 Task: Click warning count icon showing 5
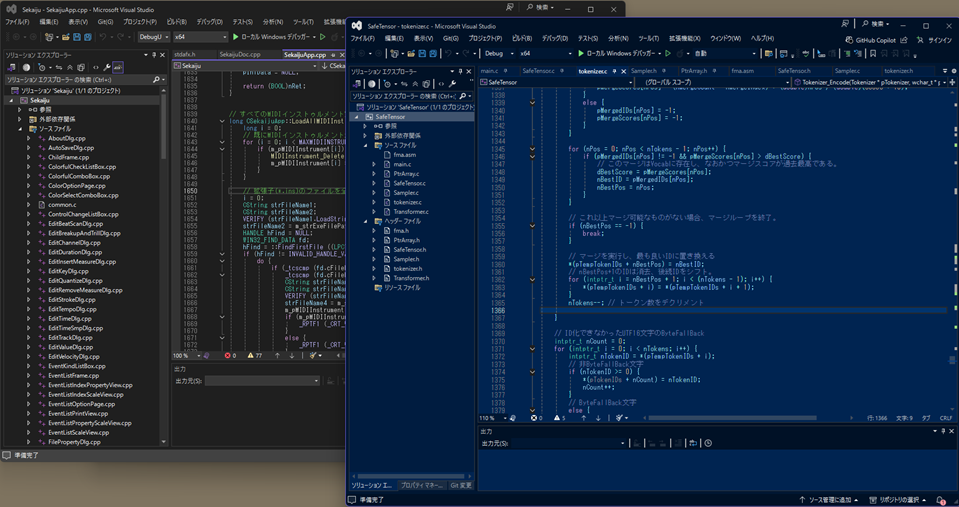(557, 418)
